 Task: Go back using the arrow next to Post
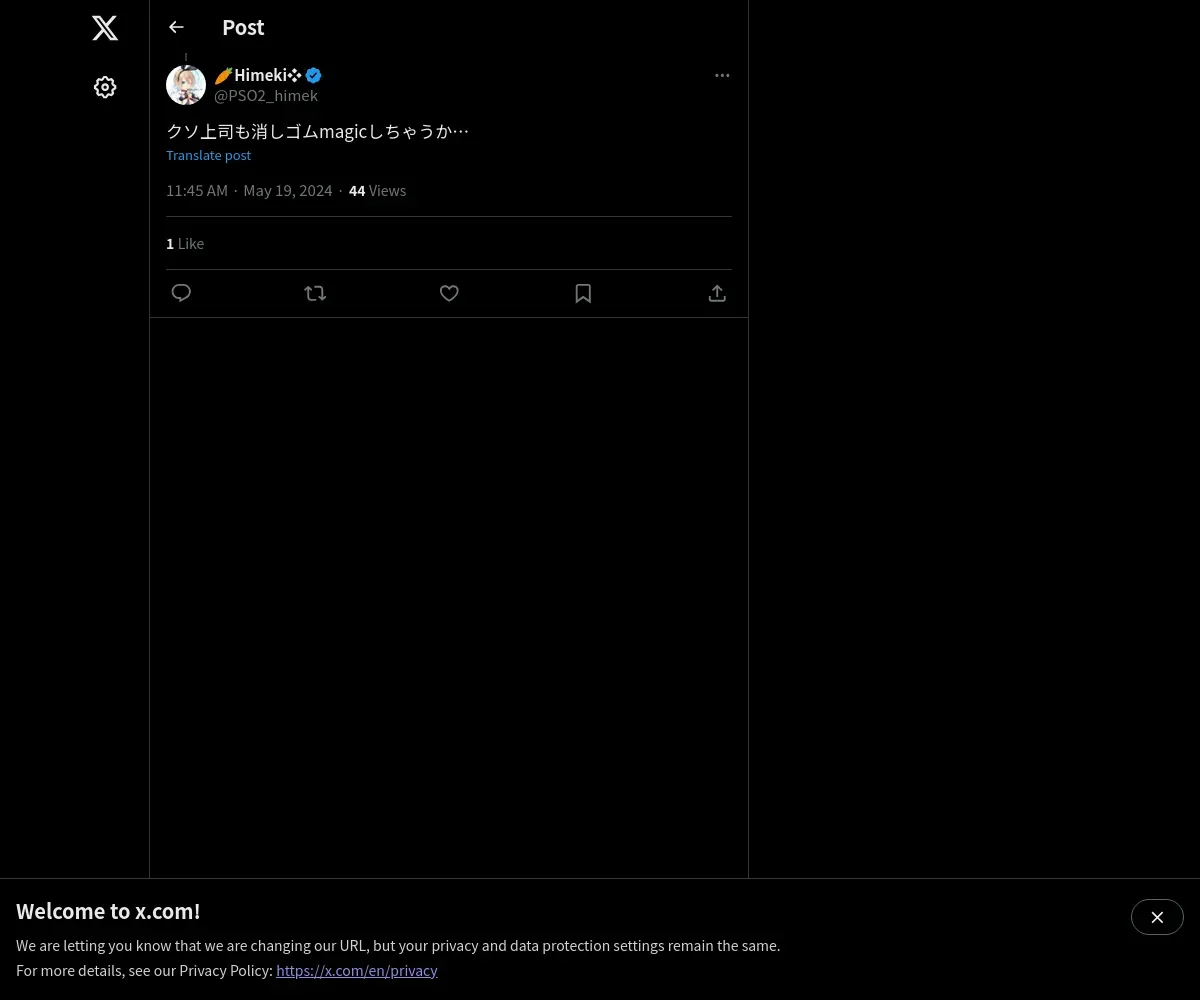pos(176,27)
